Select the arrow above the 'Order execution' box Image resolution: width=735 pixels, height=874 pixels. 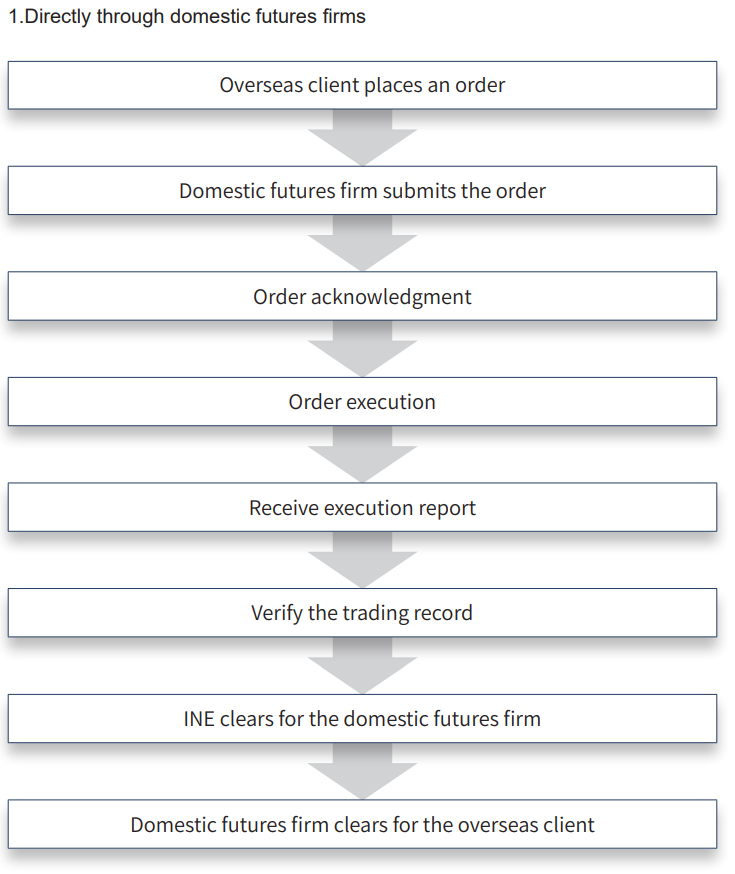[x=362, y=349]
